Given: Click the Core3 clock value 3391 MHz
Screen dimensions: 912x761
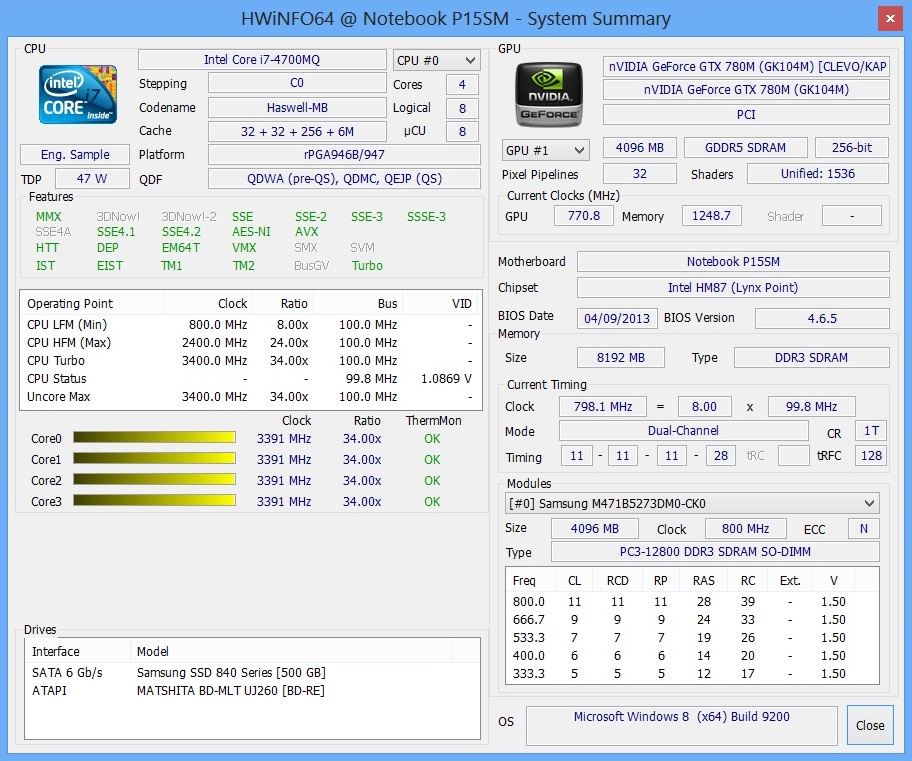Looking at the screenshot, I should click(x=284, y=502).
